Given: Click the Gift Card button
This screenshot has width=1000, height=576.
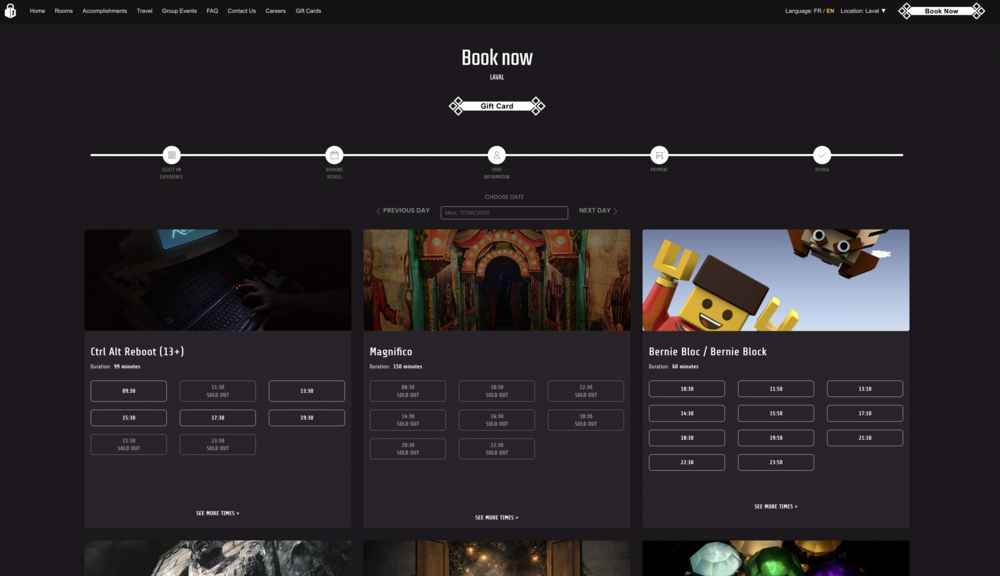Looking at the screenshot, I should click(x=497, y=106).
